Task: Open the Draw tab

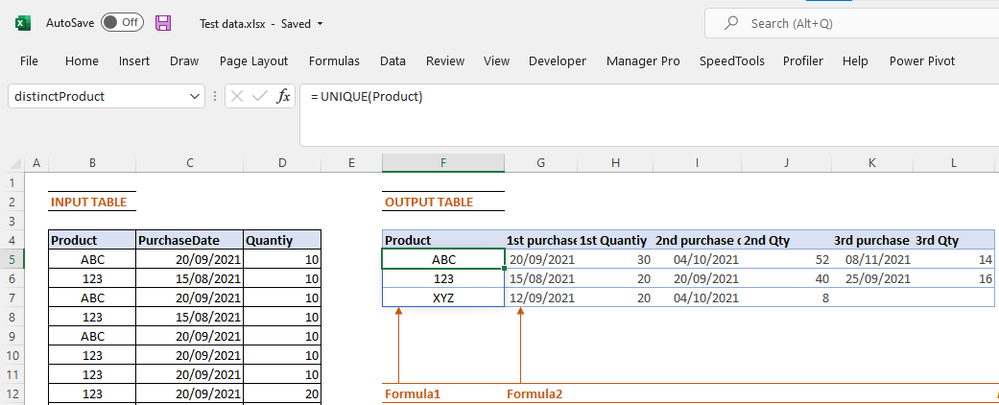Action: 184,61
